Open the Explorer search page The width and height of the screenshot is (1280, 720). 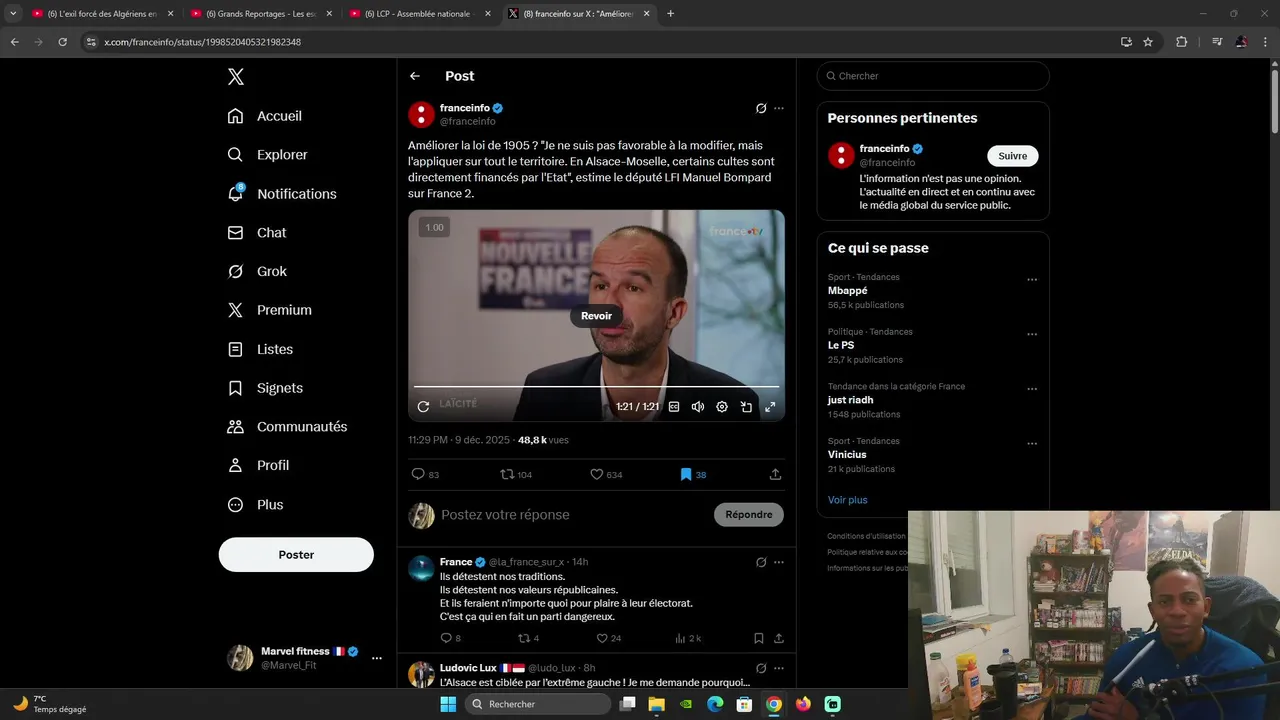tap(268, 155)
